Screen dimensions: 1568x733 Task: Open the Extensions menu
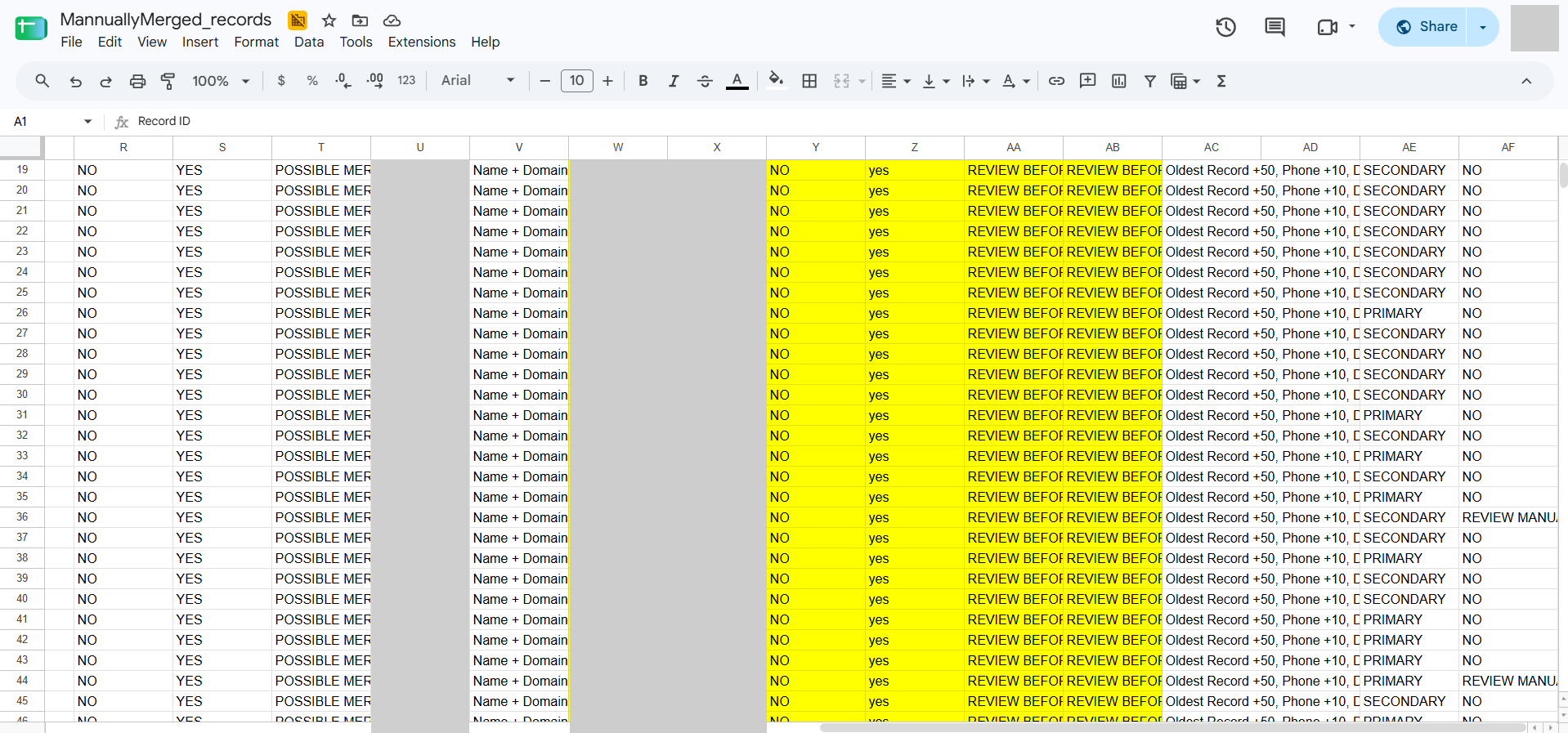[x=422, y=42]
